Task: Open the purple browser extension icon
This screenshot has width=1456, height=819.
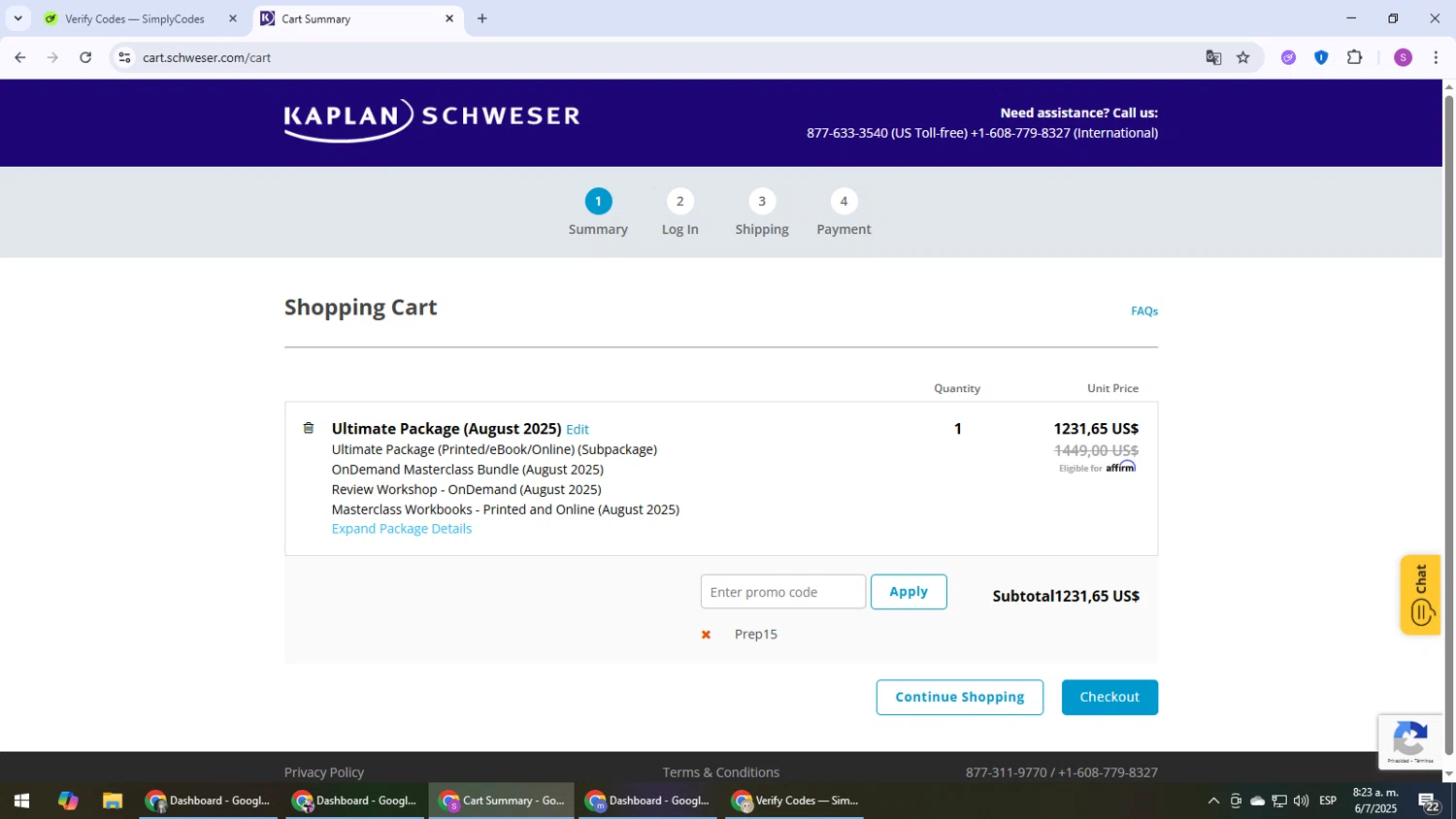Action: click(1288, 57)
